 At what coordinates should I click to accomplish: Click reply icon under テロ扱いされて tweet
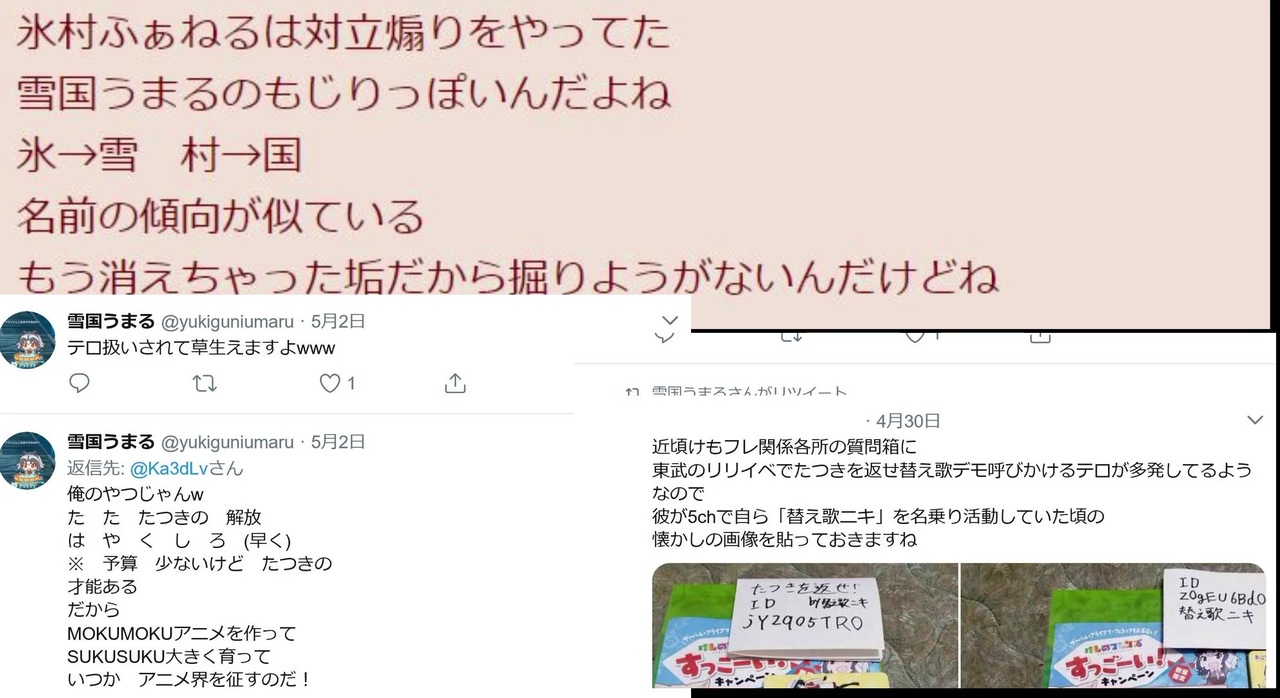click(x=80, y=383)
